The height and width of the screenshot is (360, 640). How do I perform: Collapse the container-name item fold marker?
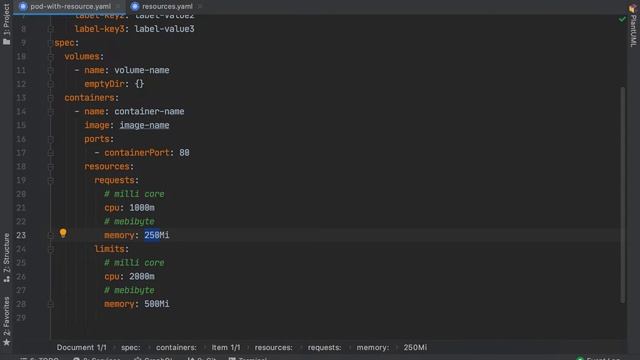pyautogui.click(x=51, y=111)
